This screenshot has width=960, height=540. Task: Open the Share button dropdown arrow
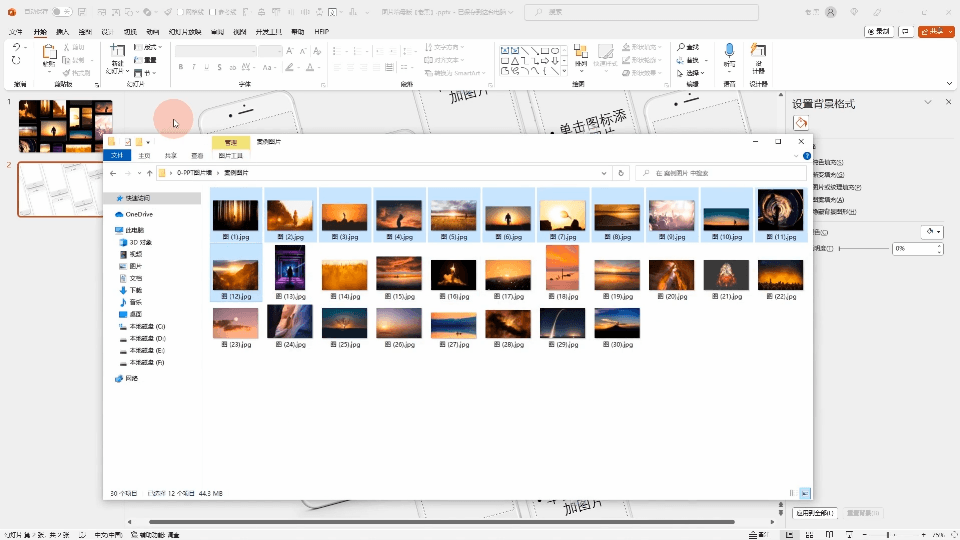pyautogui.click(x=950, y=31)
